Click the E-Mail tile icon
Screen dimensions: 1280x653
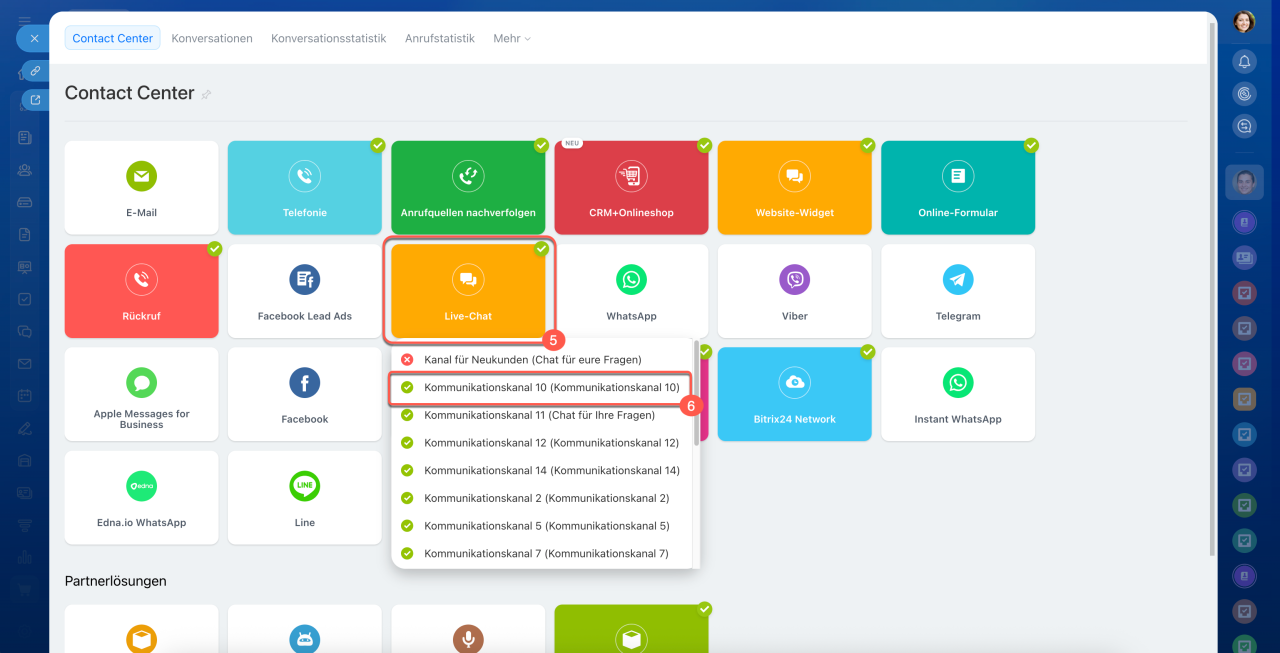[141, 177]
